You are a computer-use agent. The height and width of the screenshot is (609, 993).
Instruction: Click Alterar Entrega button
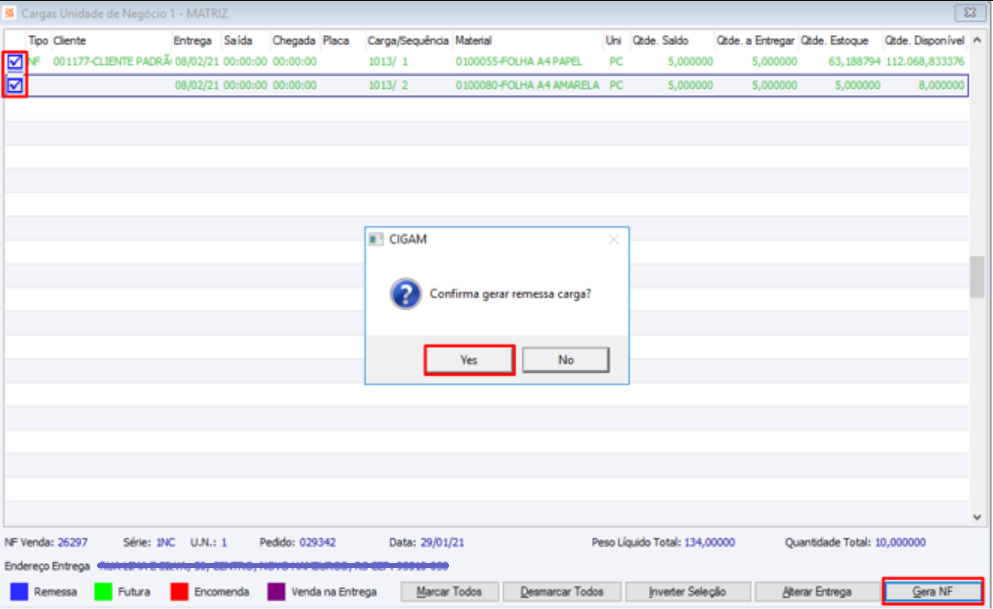(816, 591)
